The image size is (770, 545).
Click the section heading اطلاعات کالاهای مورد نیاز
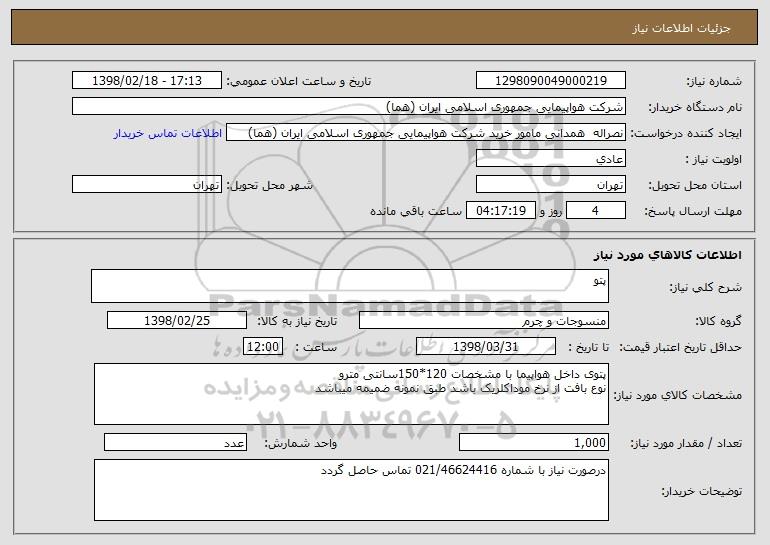667,255
